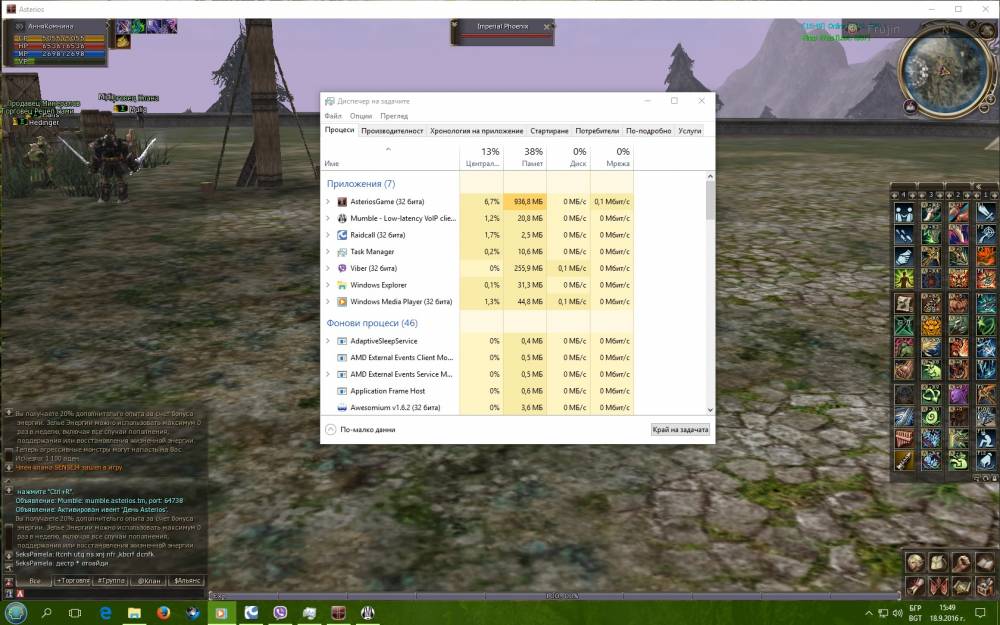Switch to the По-подробно tab
Screen dimensions: 1000x625
(649, 131)
